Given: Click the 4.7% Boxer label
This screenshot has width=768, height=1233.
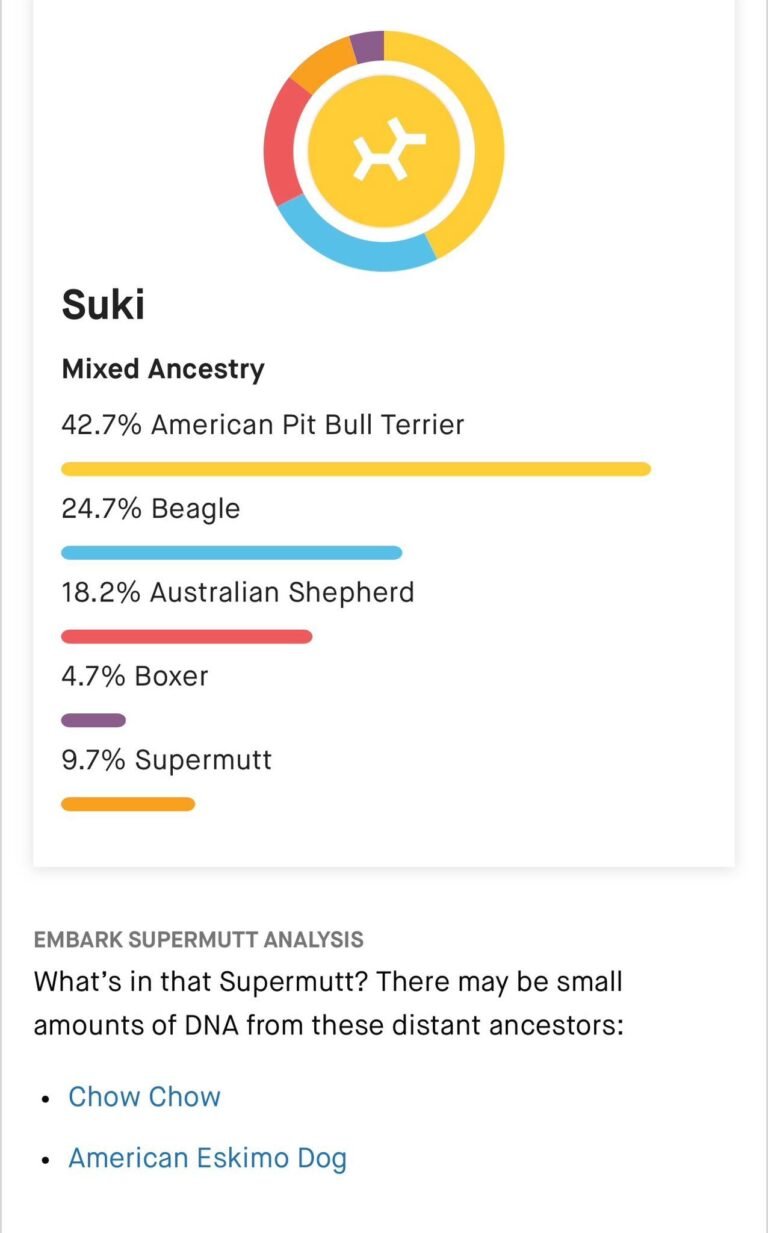Looking at the screenshot, I should [135, 676].
